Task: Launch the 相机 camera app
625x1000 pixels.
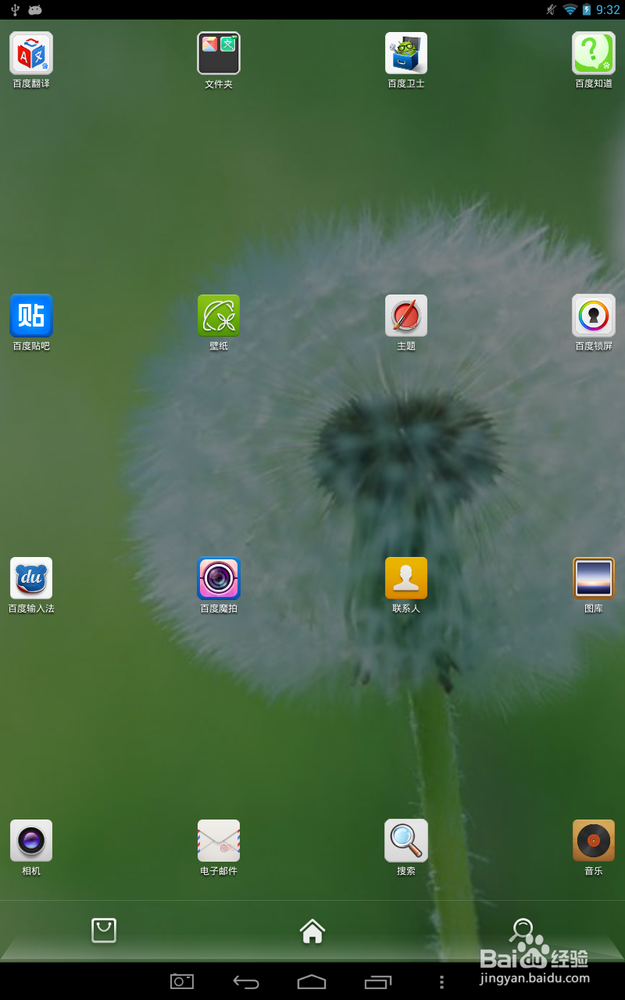Action: [31, 841]
